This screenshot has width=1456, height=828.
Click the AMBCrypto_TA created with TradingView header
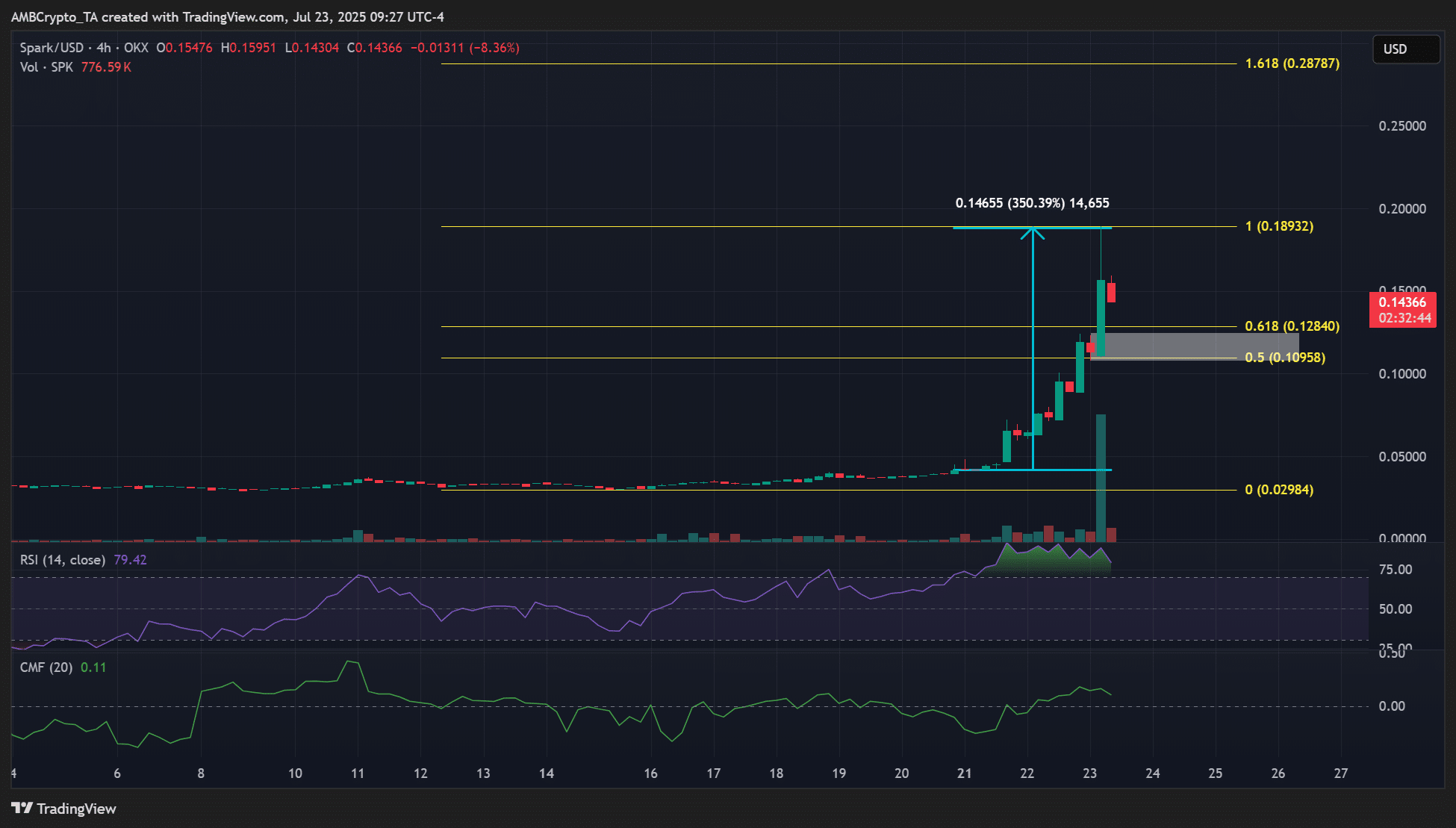point(227,16)
